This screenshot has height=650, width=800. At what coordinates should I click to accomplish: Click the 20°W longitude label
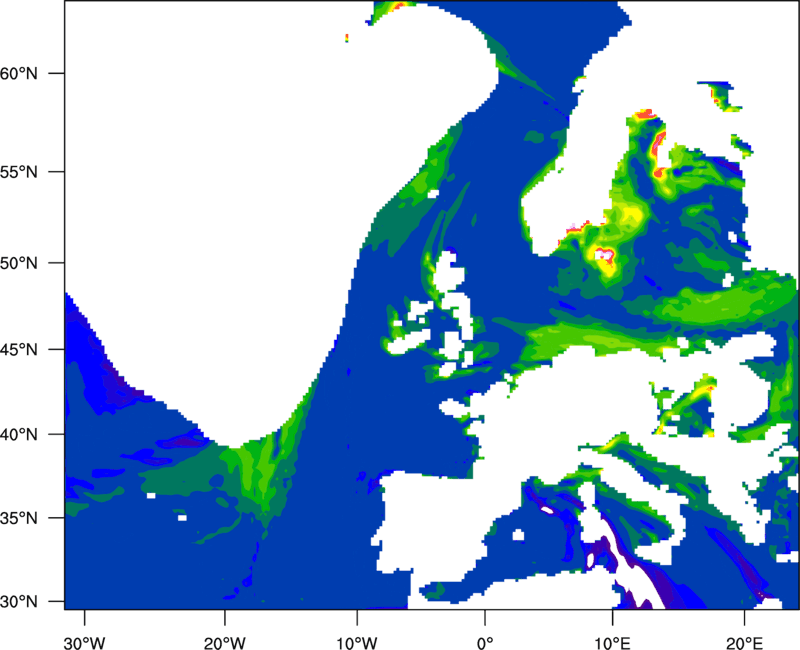[x=224, y=643]
